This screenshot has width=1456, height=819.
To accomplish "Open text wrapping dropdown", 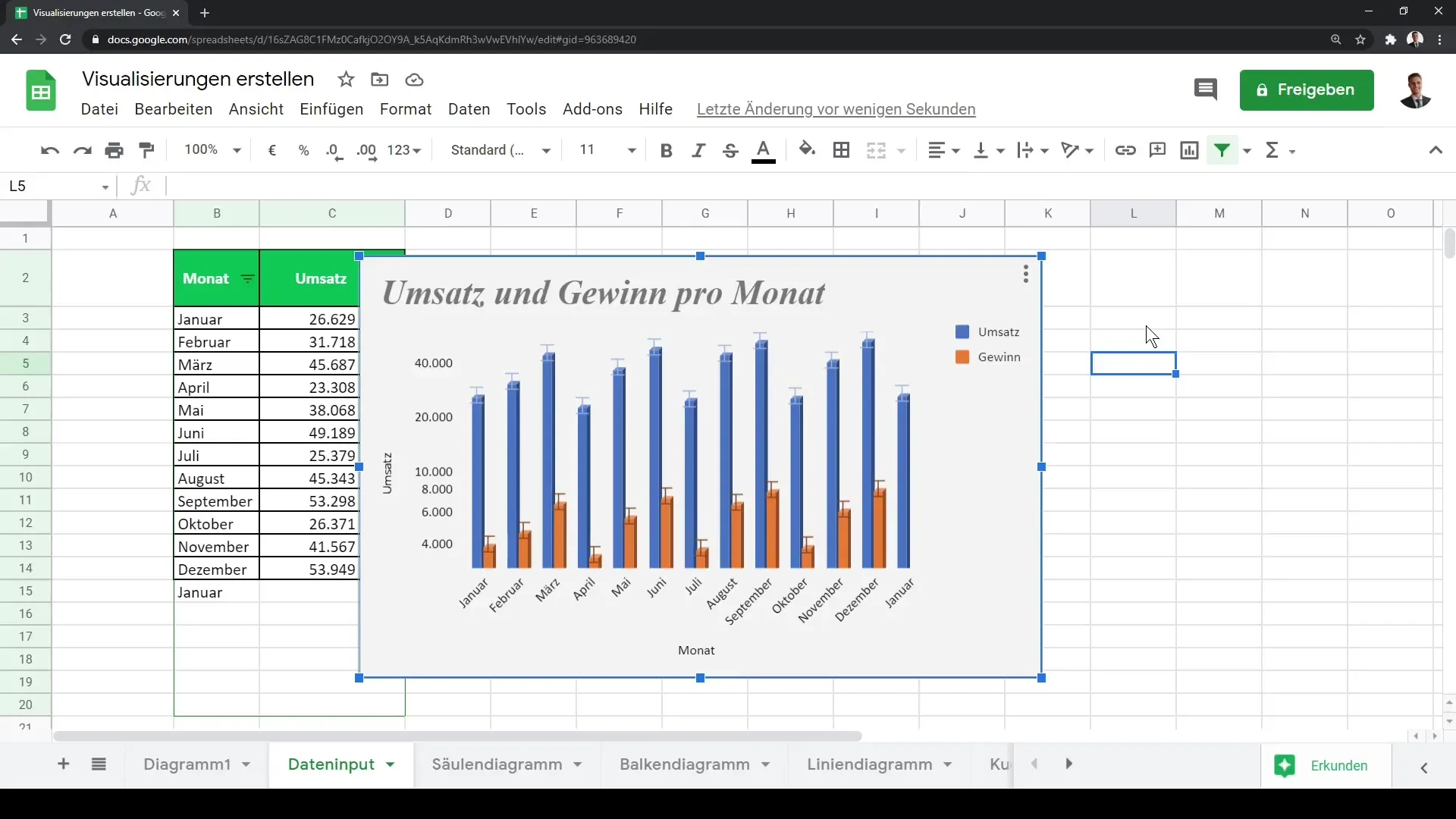I will [x=1033, y=150].
